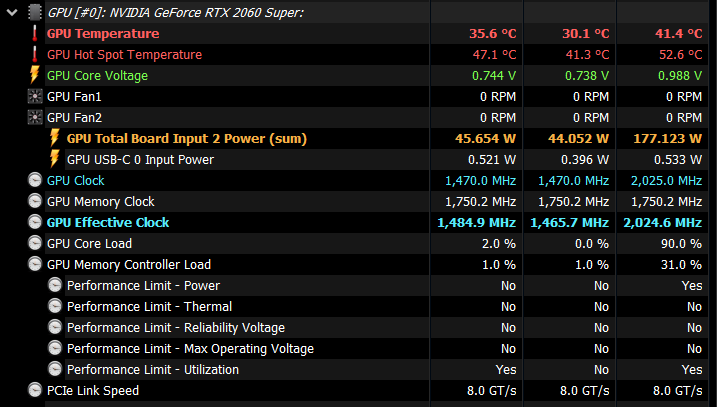Click the icon beside Performance Limit - Utilization
The image size is (717, 407).
click(x=55, y=370)
